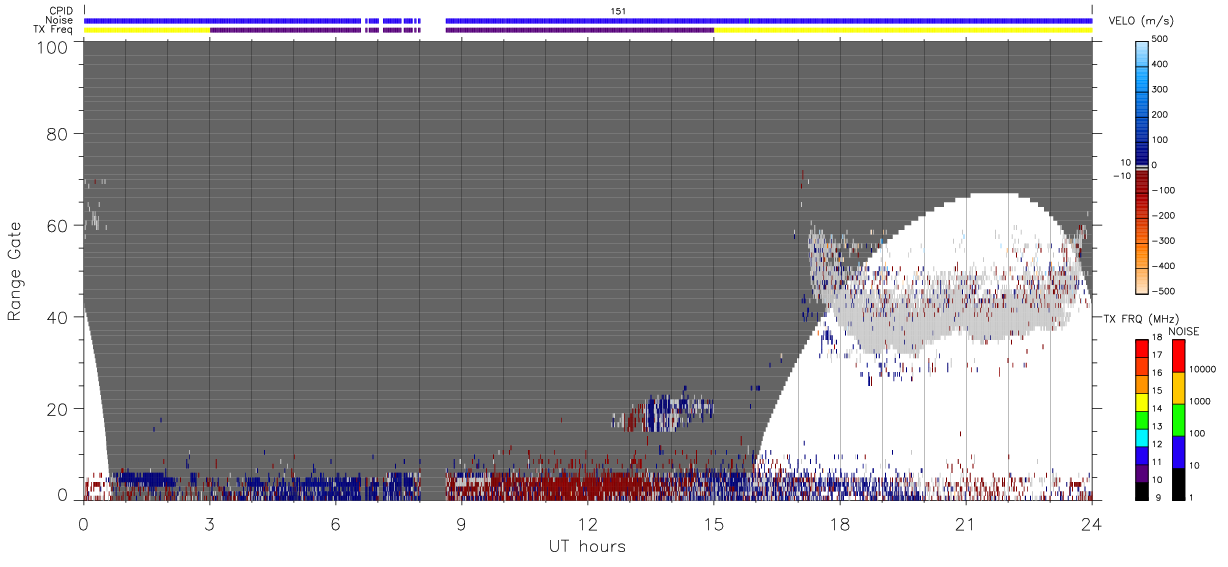
Task: Pick the yellow 14-15 MHz TX FRQ swatch
Action: click(1141, 401)
